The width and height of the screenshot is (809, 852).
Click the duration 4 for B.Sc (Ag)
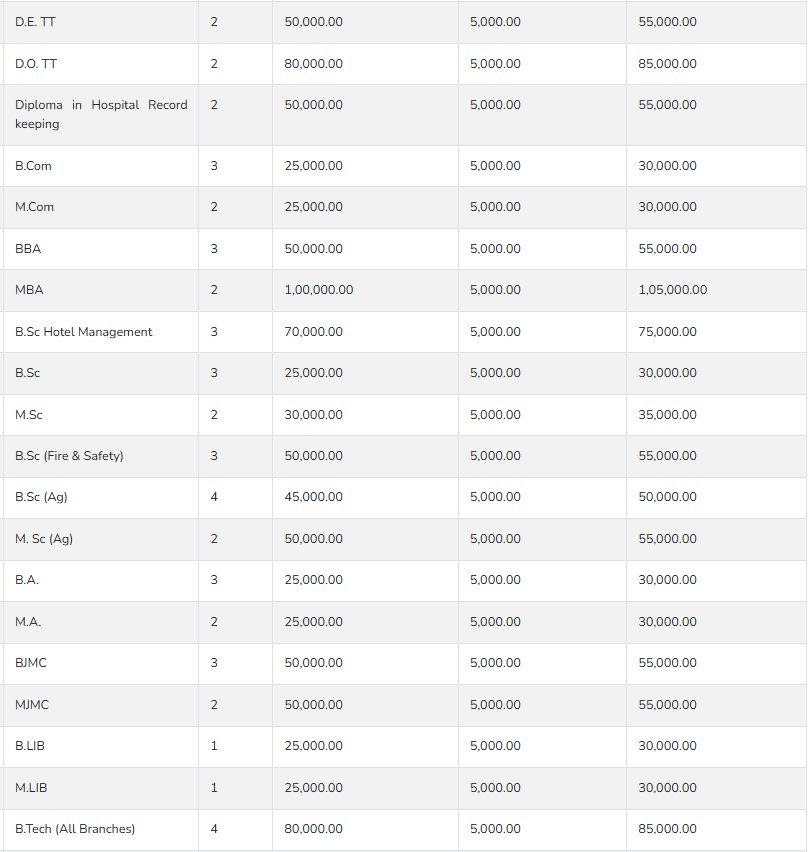[214, 497]
